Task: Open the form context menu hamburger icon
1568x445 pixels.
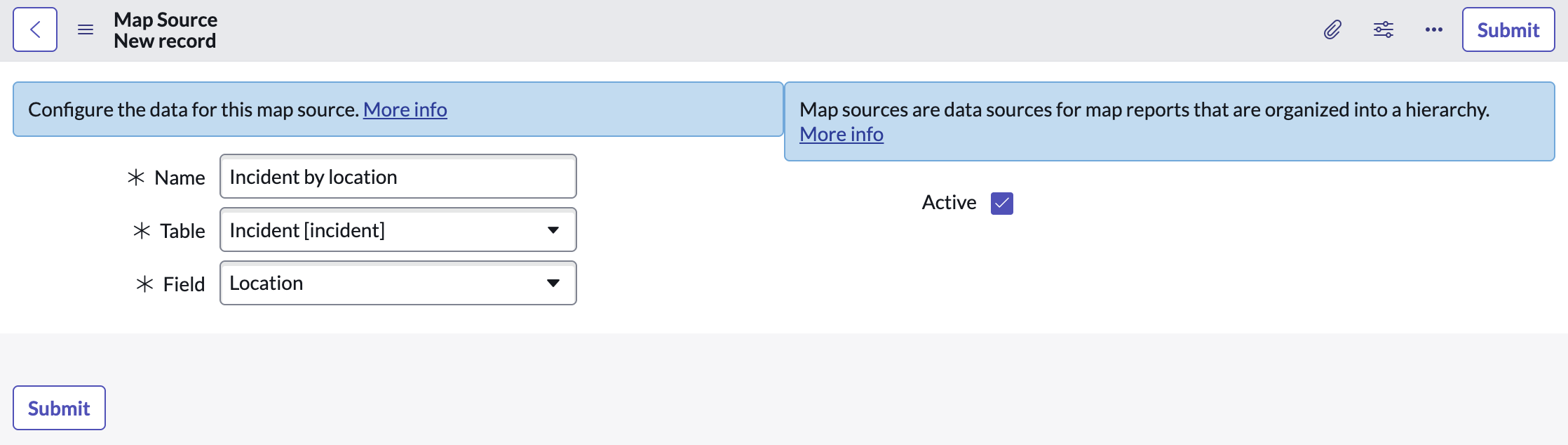Action: pyautogui.click(x=86, y=29)
